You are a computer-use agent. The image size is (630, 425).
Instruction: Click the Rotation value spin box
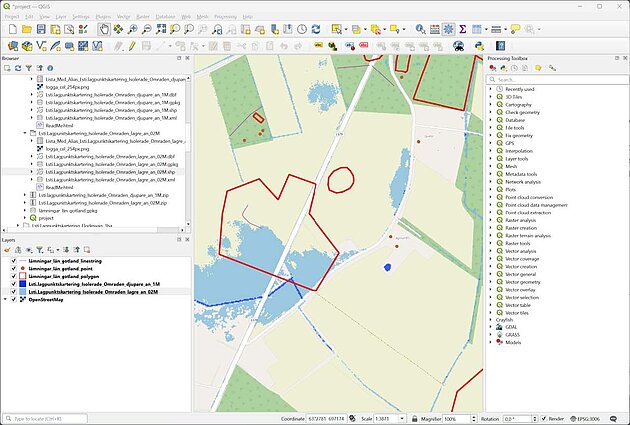pyautogui.click(x=518, y=419)
